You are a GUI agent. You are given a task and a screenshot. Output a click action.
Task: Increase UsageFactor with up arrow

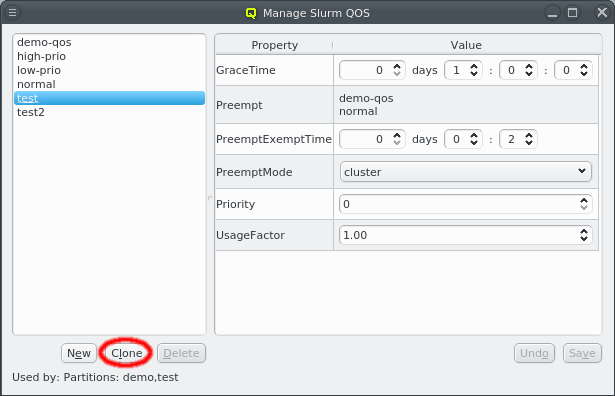584,231
